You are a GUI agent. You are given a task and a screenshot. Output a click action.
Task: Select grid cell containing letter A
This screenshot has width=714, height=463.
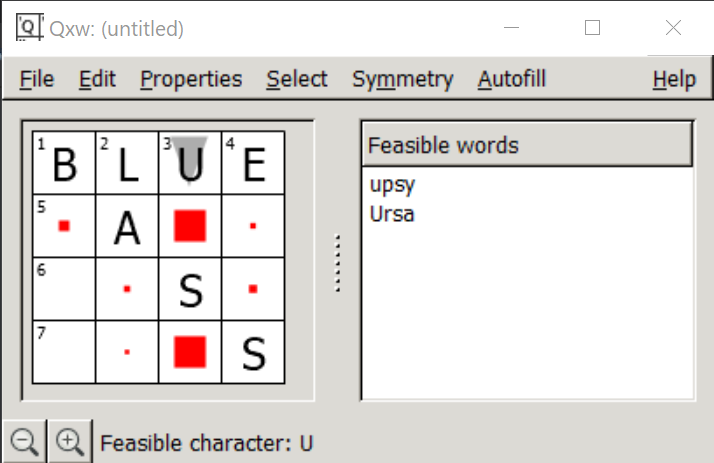click(127, 226)
